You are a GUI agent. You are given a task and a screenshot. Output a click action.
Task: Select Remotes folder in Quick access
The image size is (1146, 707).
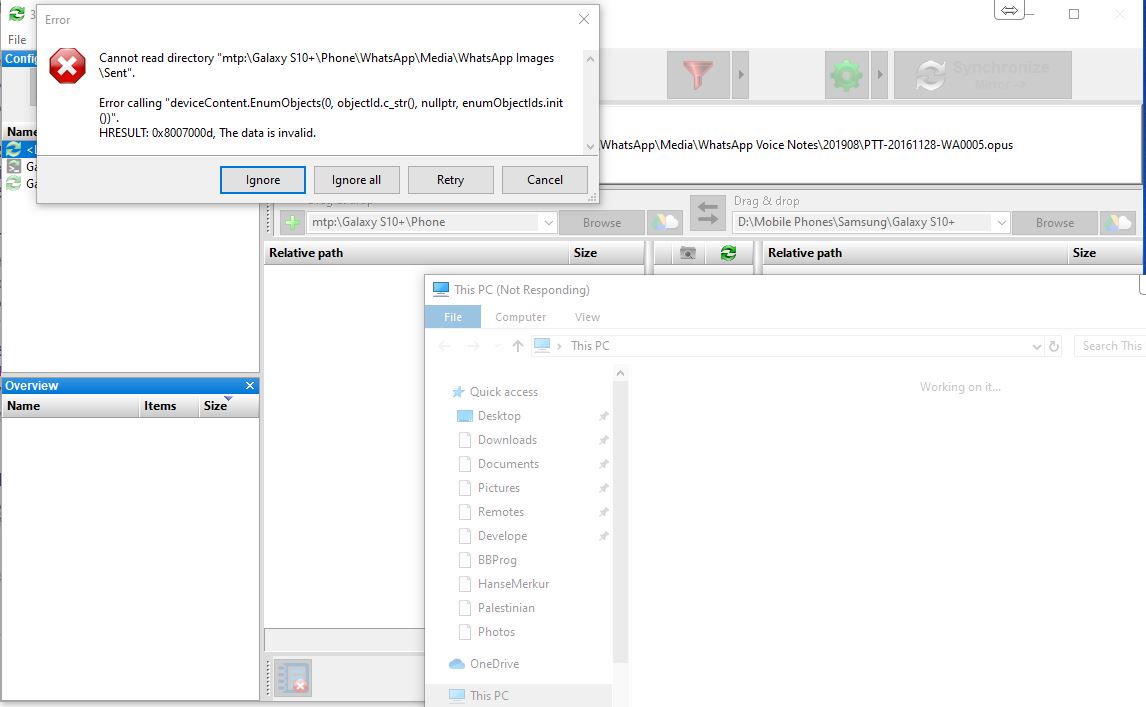501,512
